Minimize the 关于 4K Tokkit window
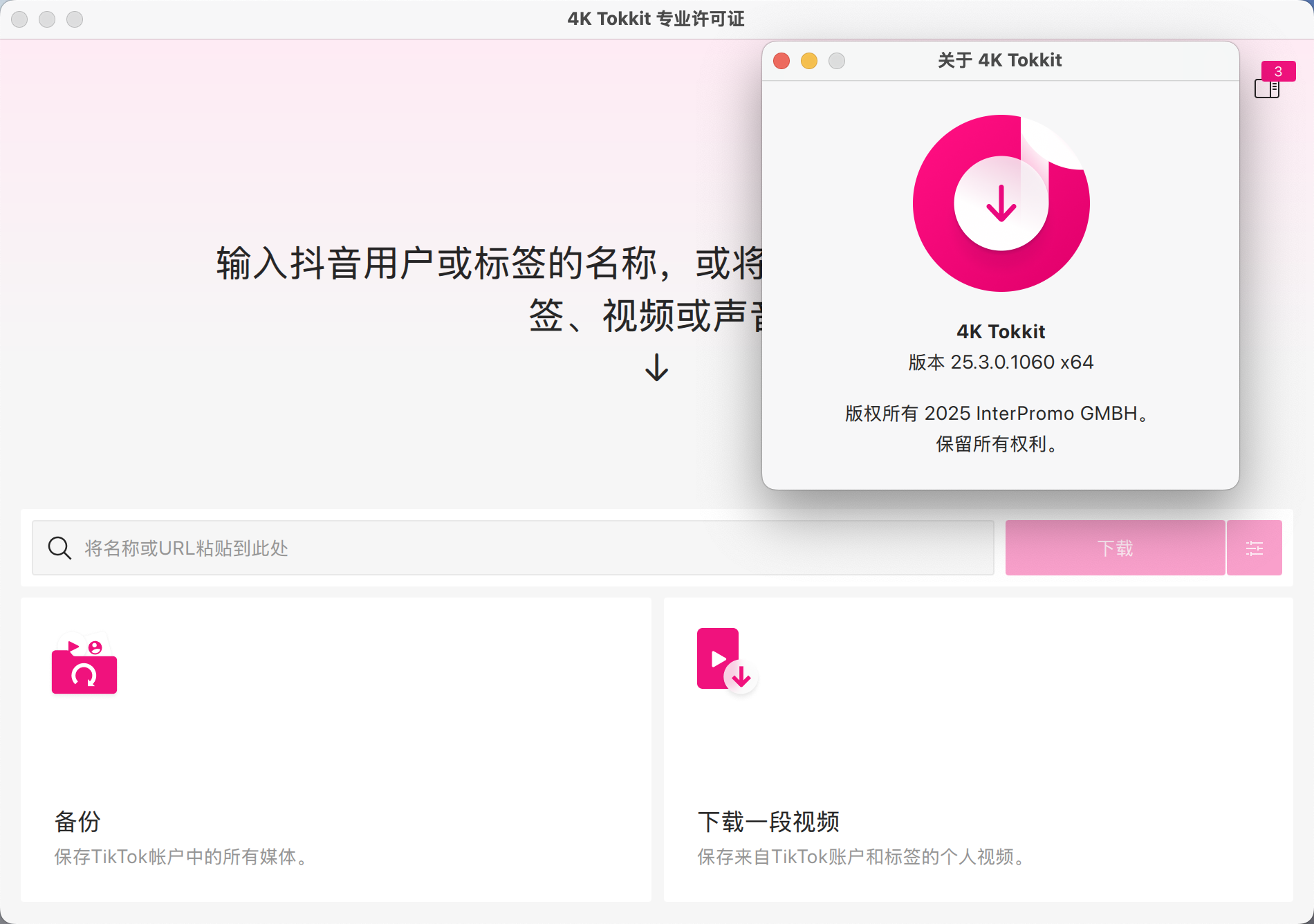The width and height of the screenshot is (1314, 924). tap(809, 61)
